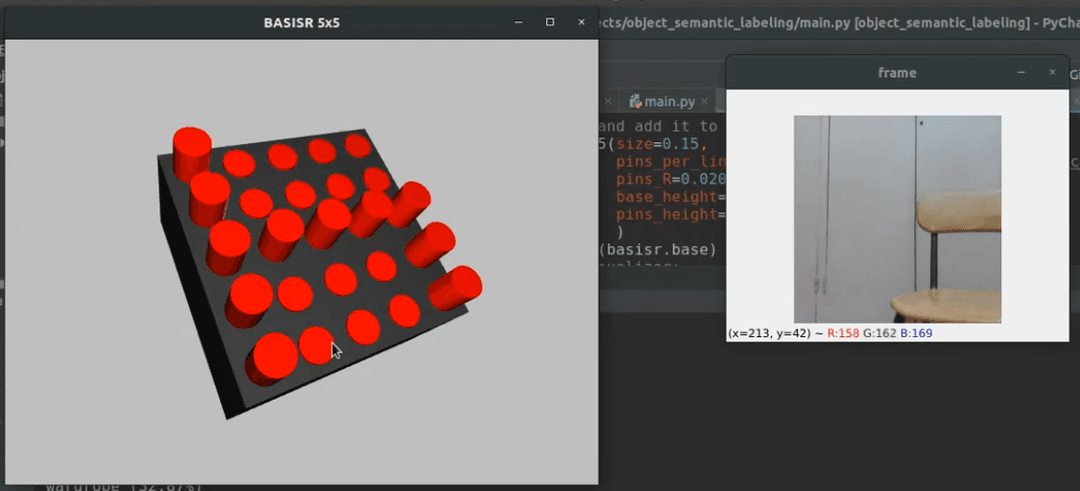
Task: Click the tallest red pin at back-left corner
Action: point(191,152)
